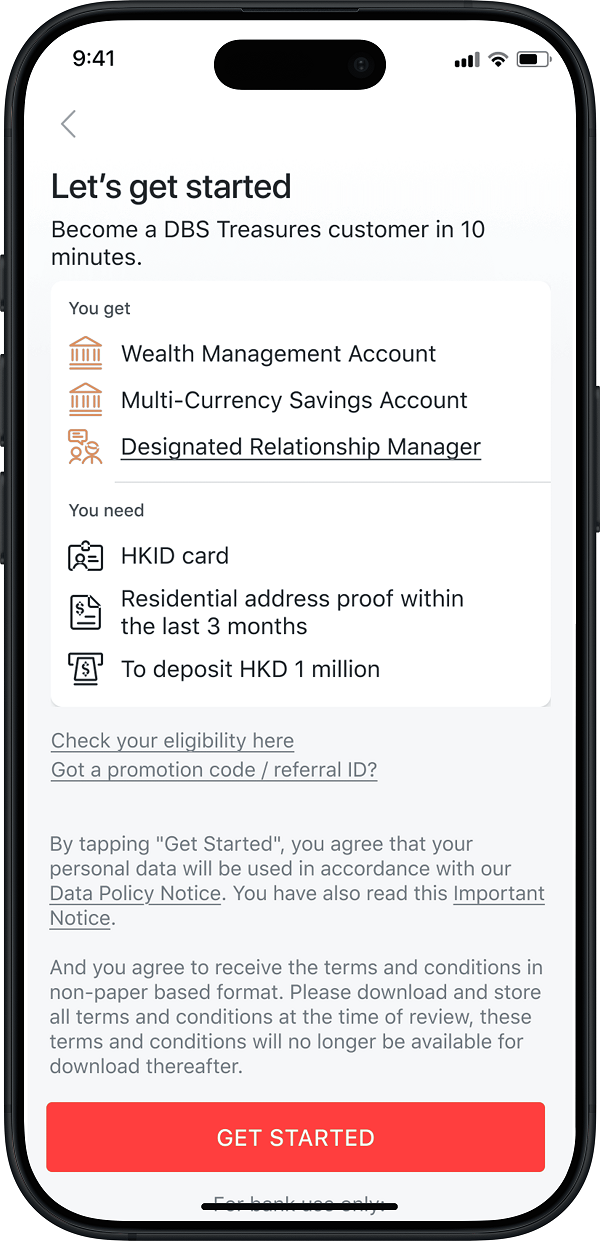Tap the address proof document icon
600x1241 pixels.
coord(86,612)
